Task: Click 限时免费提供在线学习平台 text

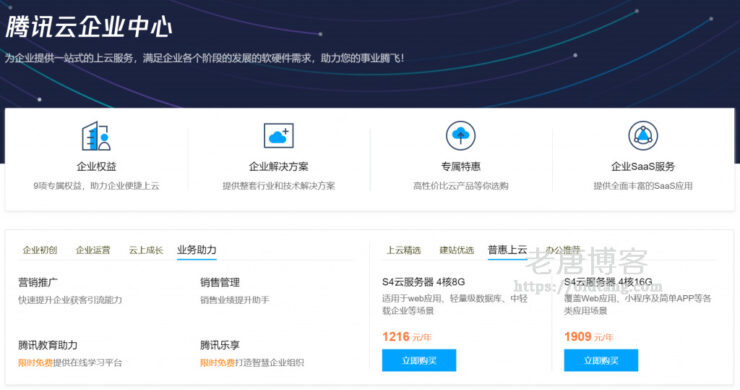Action: point(70,363)
